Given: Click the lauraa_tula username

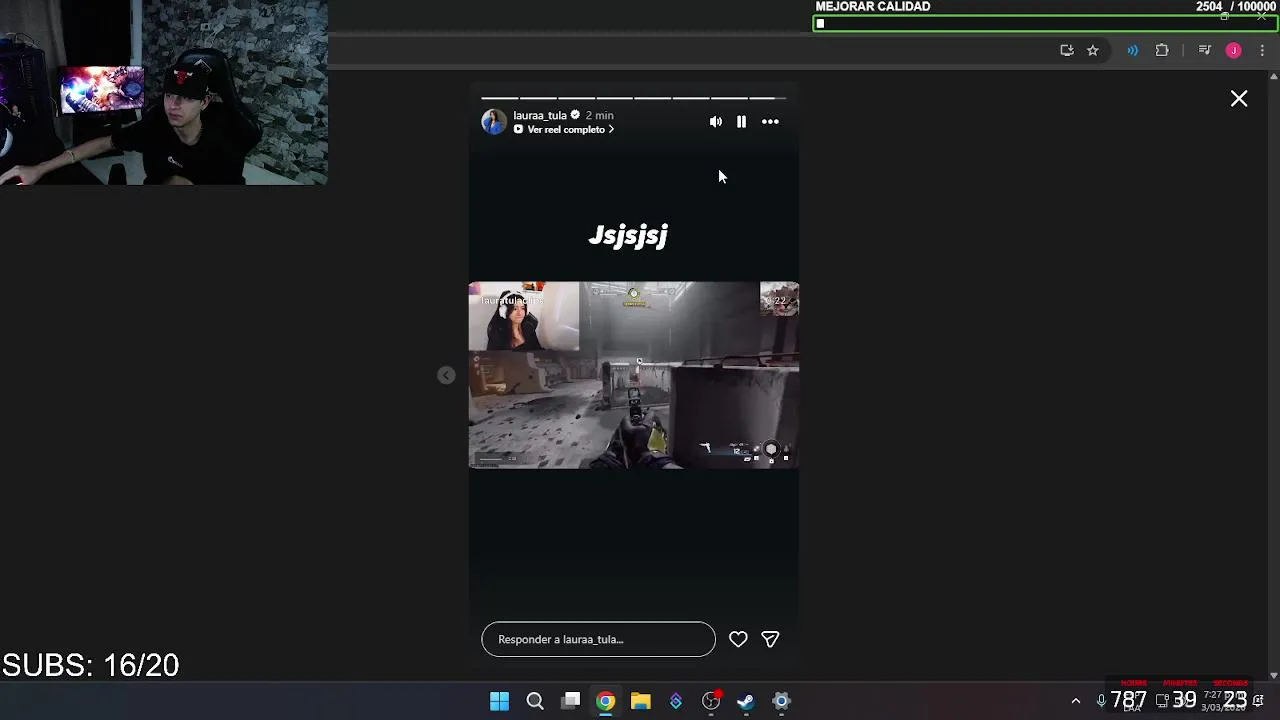Looking at the screenshot, I should [x=540, y=115].
